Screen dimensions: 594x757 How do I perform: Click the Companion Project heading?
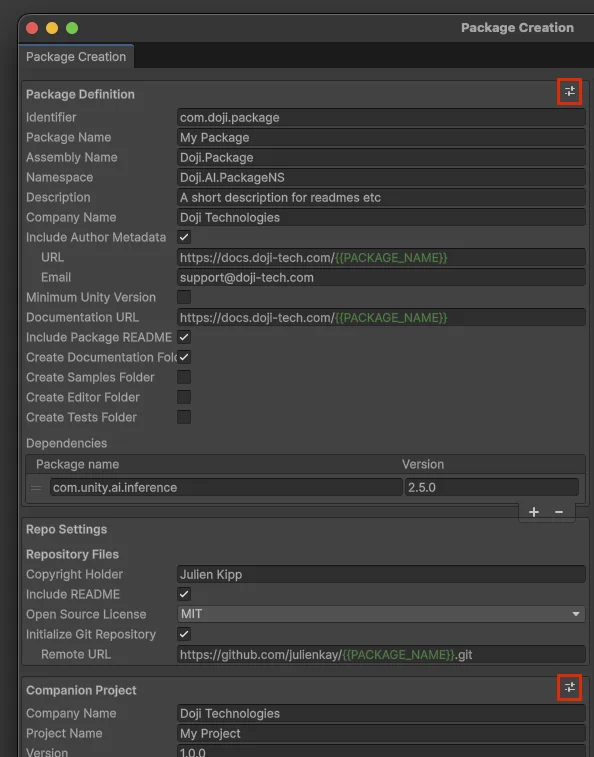(x=81, y=690)
